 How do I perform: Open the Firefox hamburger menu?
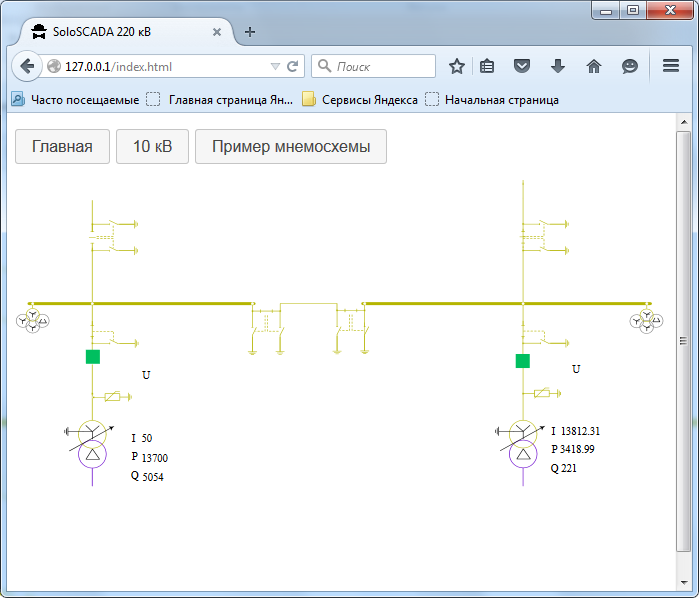click(670, 66)
